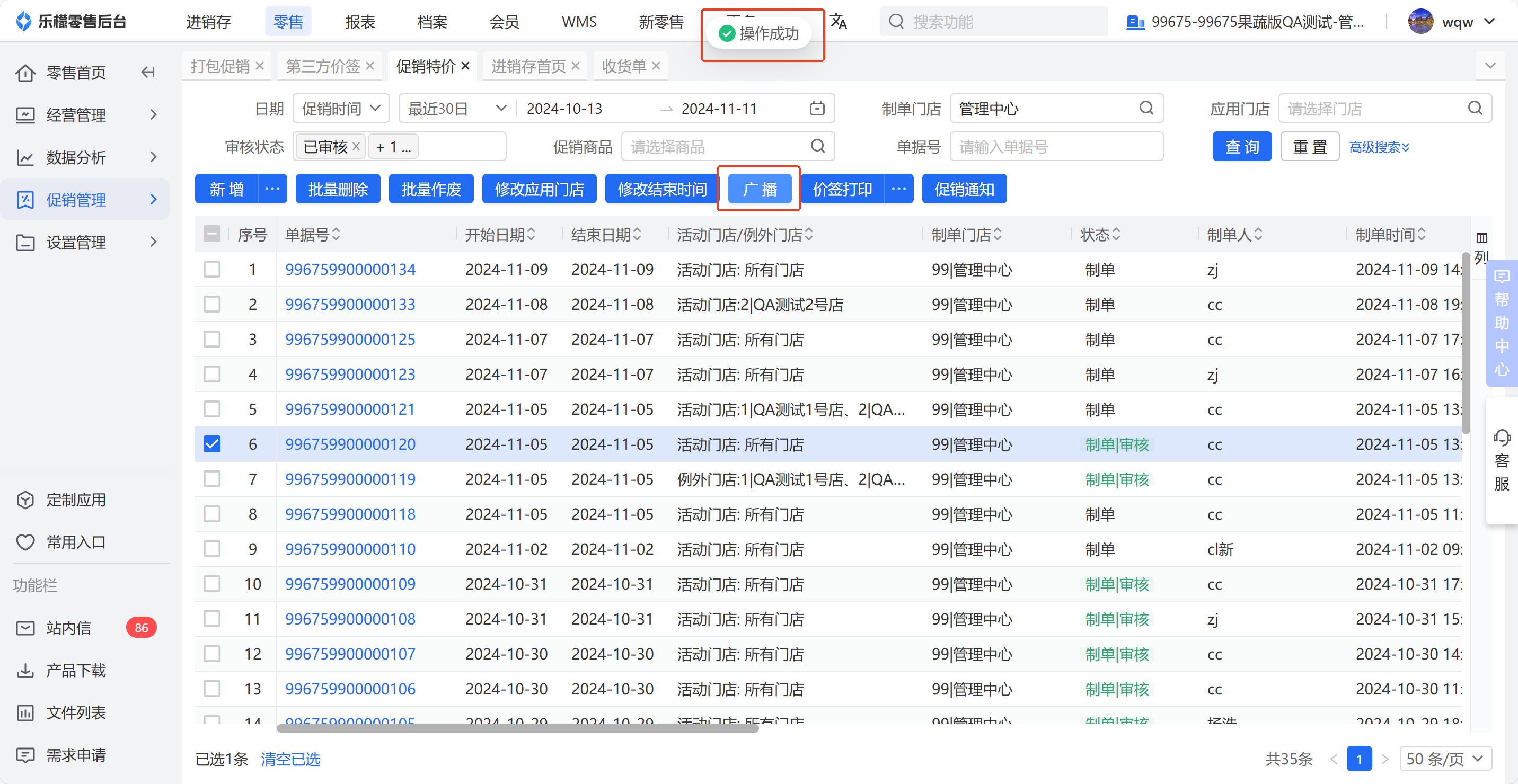Click the 重置 reset button

(1309, 147)
